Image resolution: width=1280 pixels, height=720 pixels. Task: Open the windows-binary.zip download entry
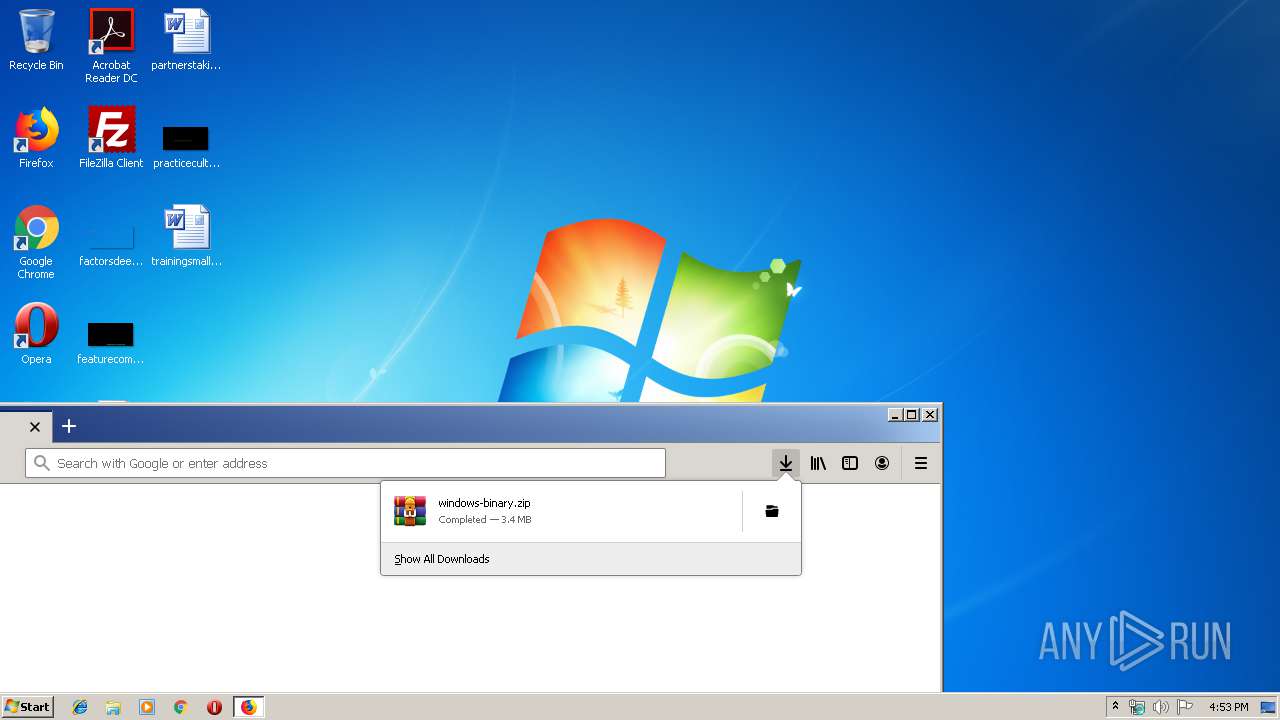tap(562, 511)
